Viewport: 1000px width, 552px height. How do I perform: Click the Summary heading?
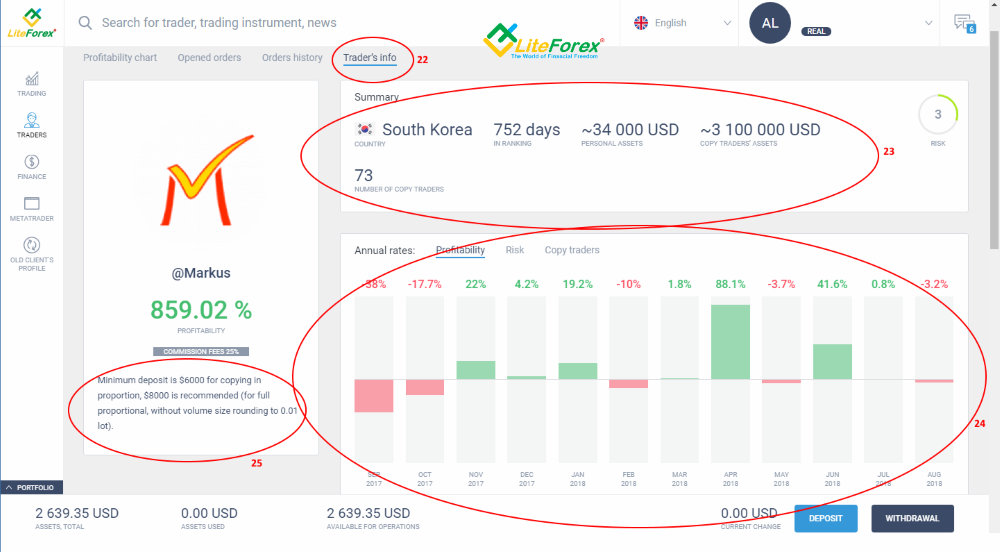click(376, 97)
